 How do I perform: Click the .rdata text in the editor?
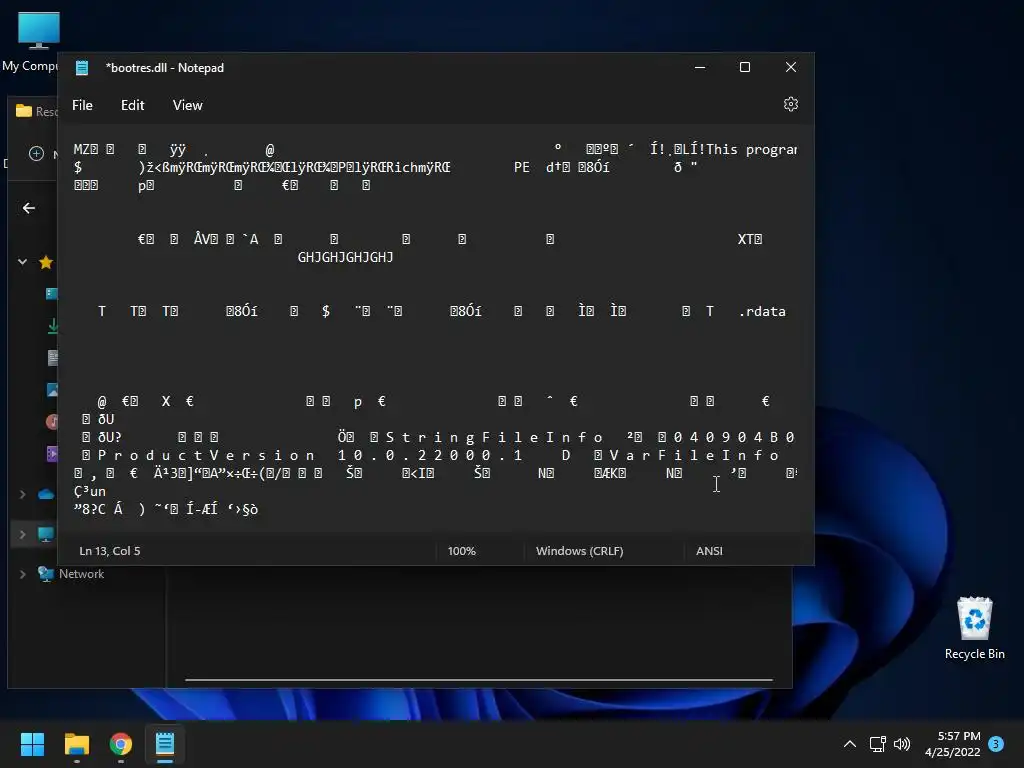[x=762, y=312]
